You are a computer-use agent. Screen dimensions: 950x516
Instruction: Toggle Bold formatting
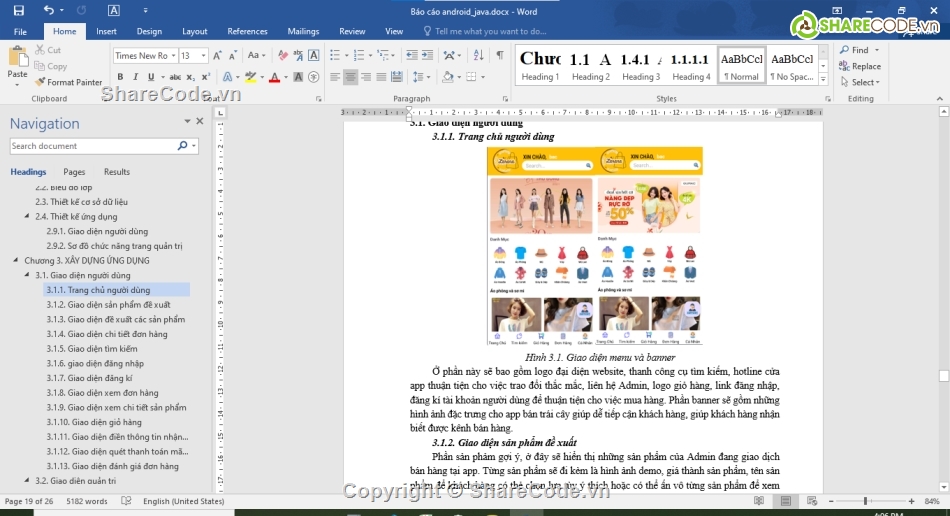pos(120,77)
